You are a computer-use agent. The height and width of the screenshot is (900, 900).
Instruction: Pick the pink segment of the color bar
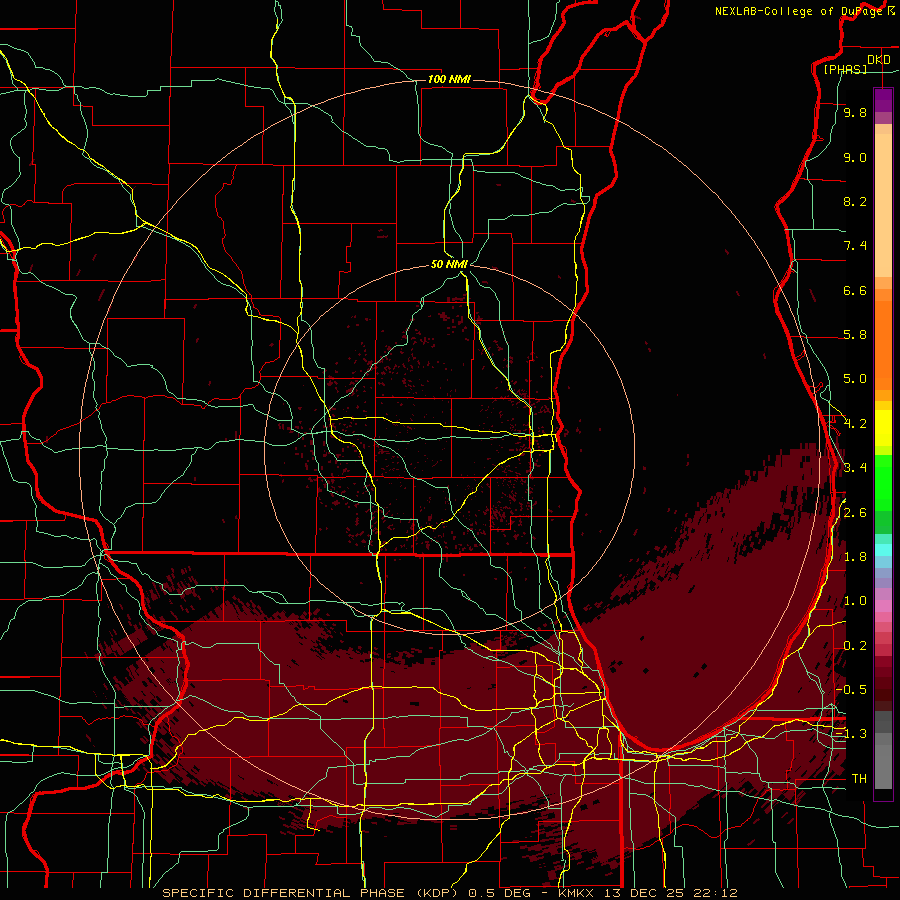[x=883, y=606]
